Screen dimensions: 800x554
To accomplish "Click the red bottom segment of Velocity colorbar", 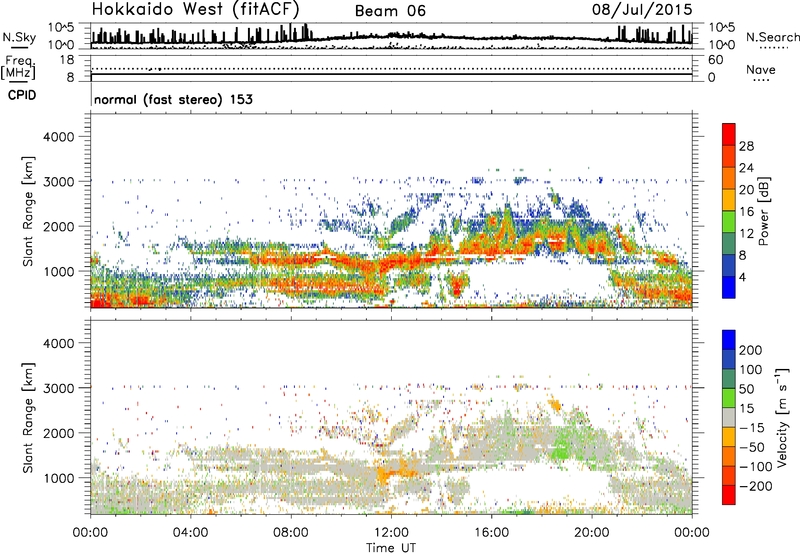I will [729, 495].
